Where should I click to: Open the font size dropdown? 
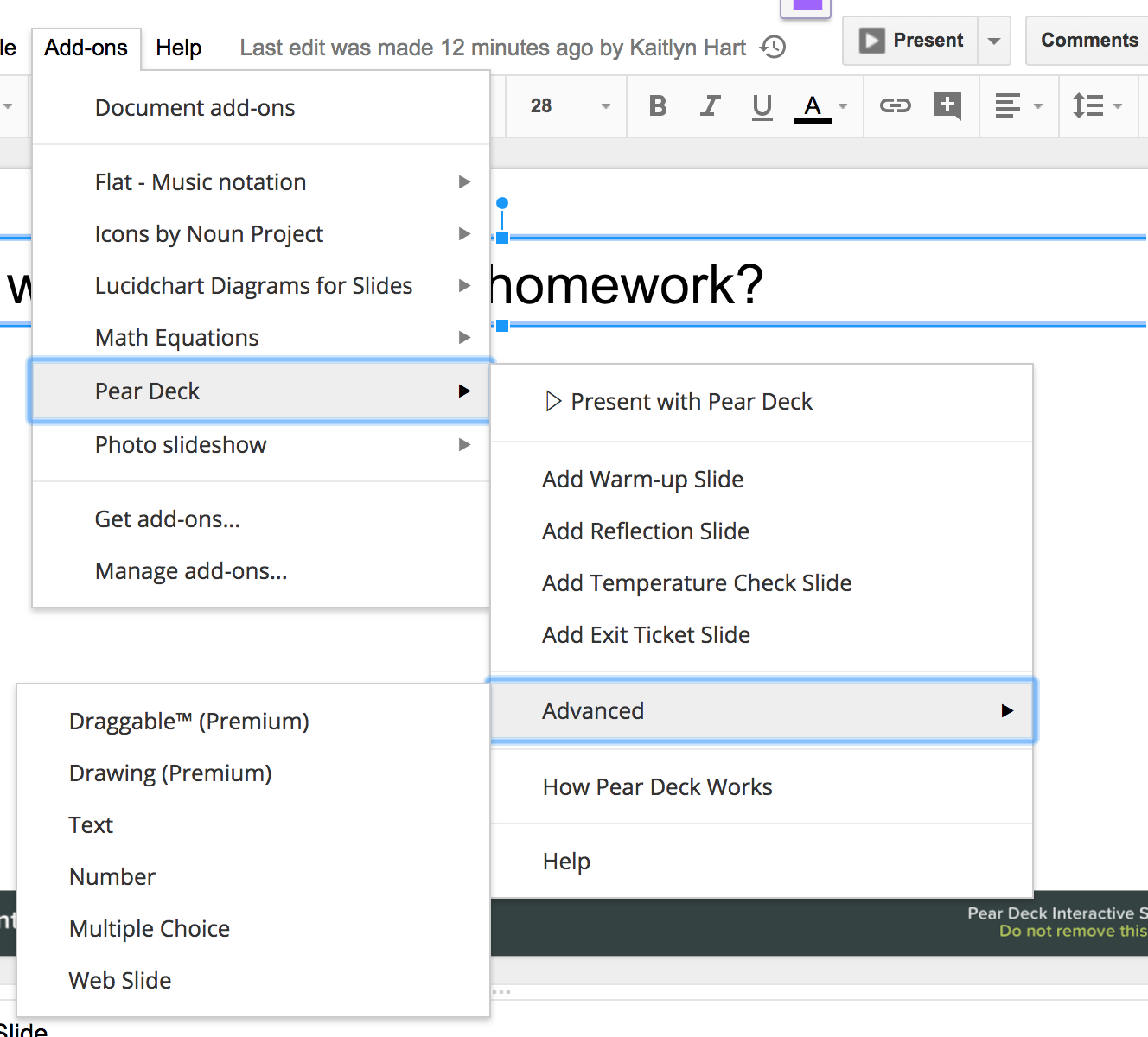pyautogui.click(x=569, y=105)
